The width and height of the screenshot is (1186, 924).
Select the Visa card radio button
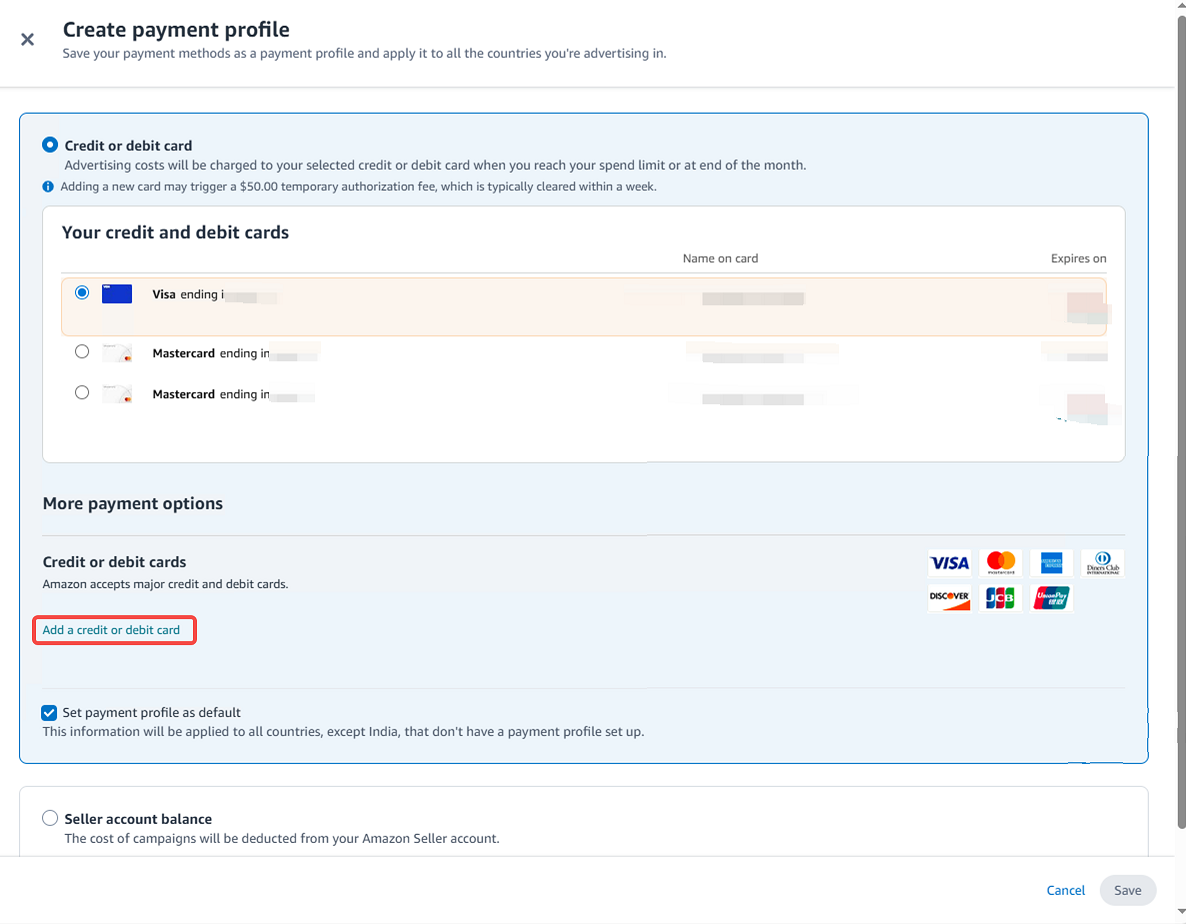(x=82, y=293)
